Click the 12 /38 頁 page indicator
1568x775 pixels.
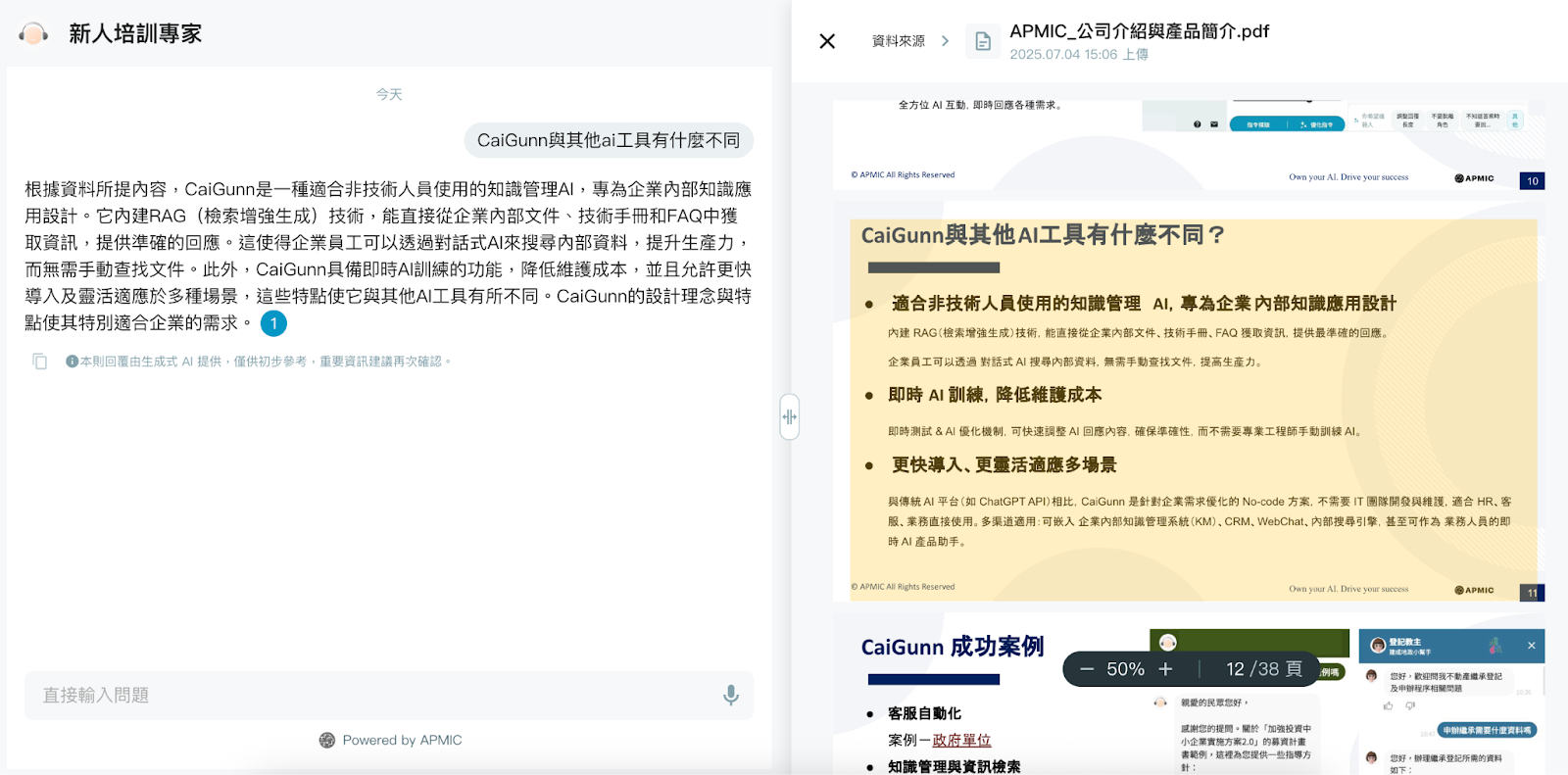click(1263, 669)
